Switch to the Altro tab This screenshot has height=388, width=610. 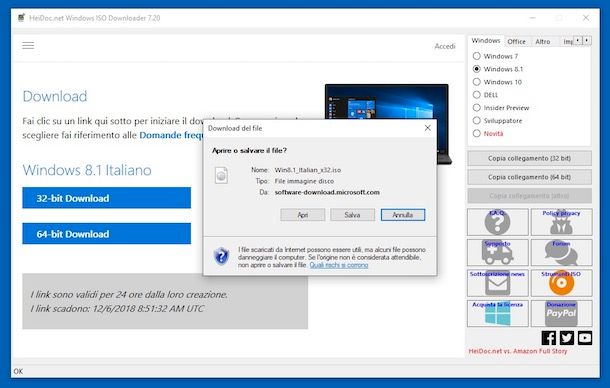[x=543, y=42]
